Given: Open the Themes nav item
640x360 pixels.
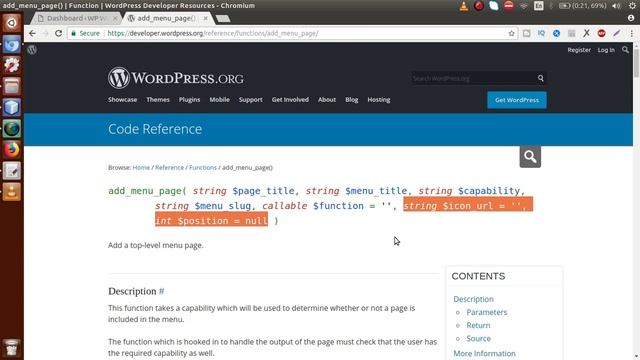Looking at the screenshot, I should coord(158,100).
